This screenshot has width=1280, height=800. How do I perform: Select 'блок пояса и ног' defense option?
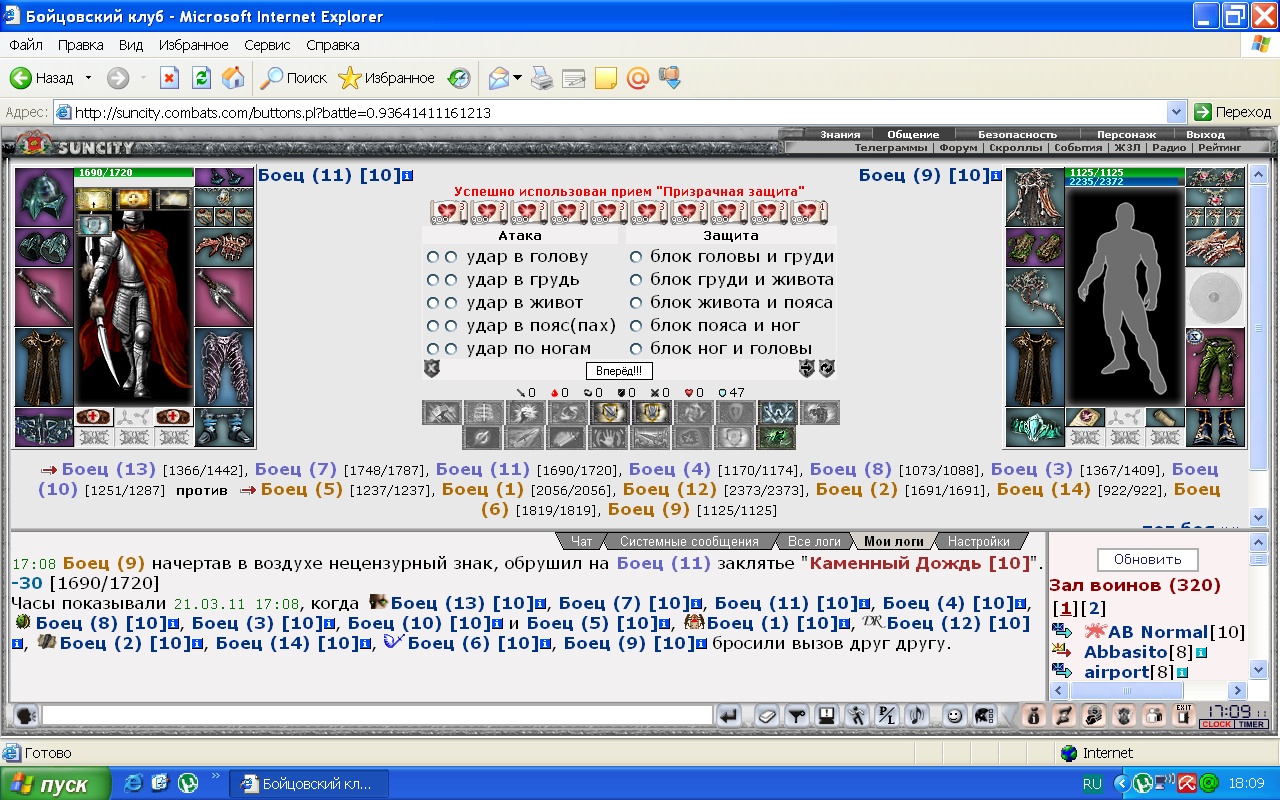pyautogui.click(x=636, y=326)
